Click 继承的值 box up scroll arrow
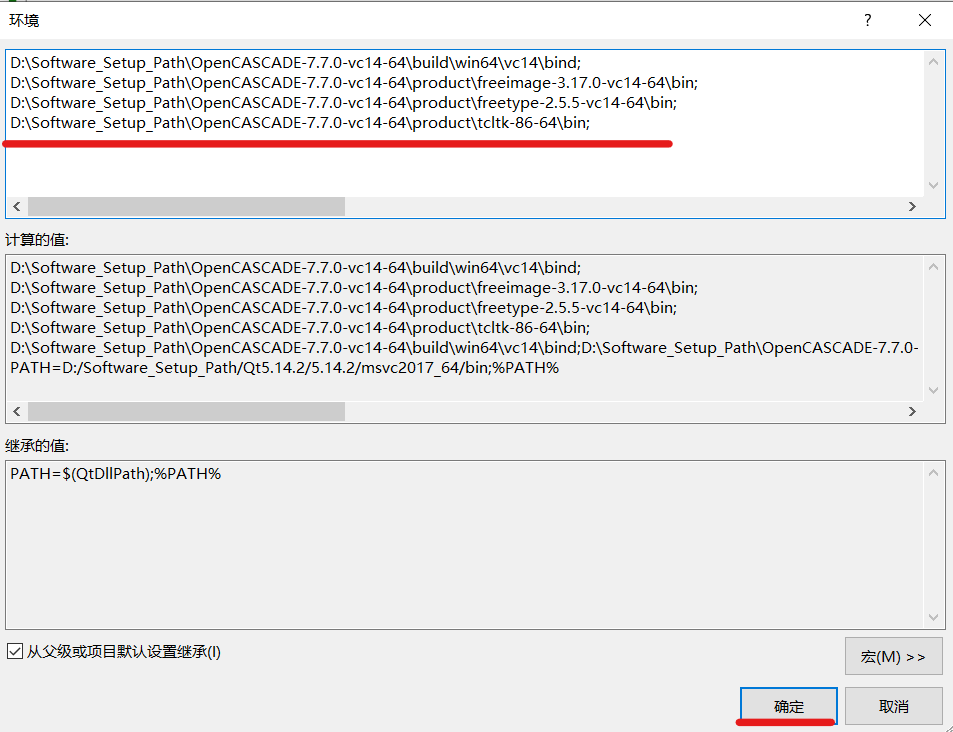This screenshot has width=953, height=732. coord(934,473)
